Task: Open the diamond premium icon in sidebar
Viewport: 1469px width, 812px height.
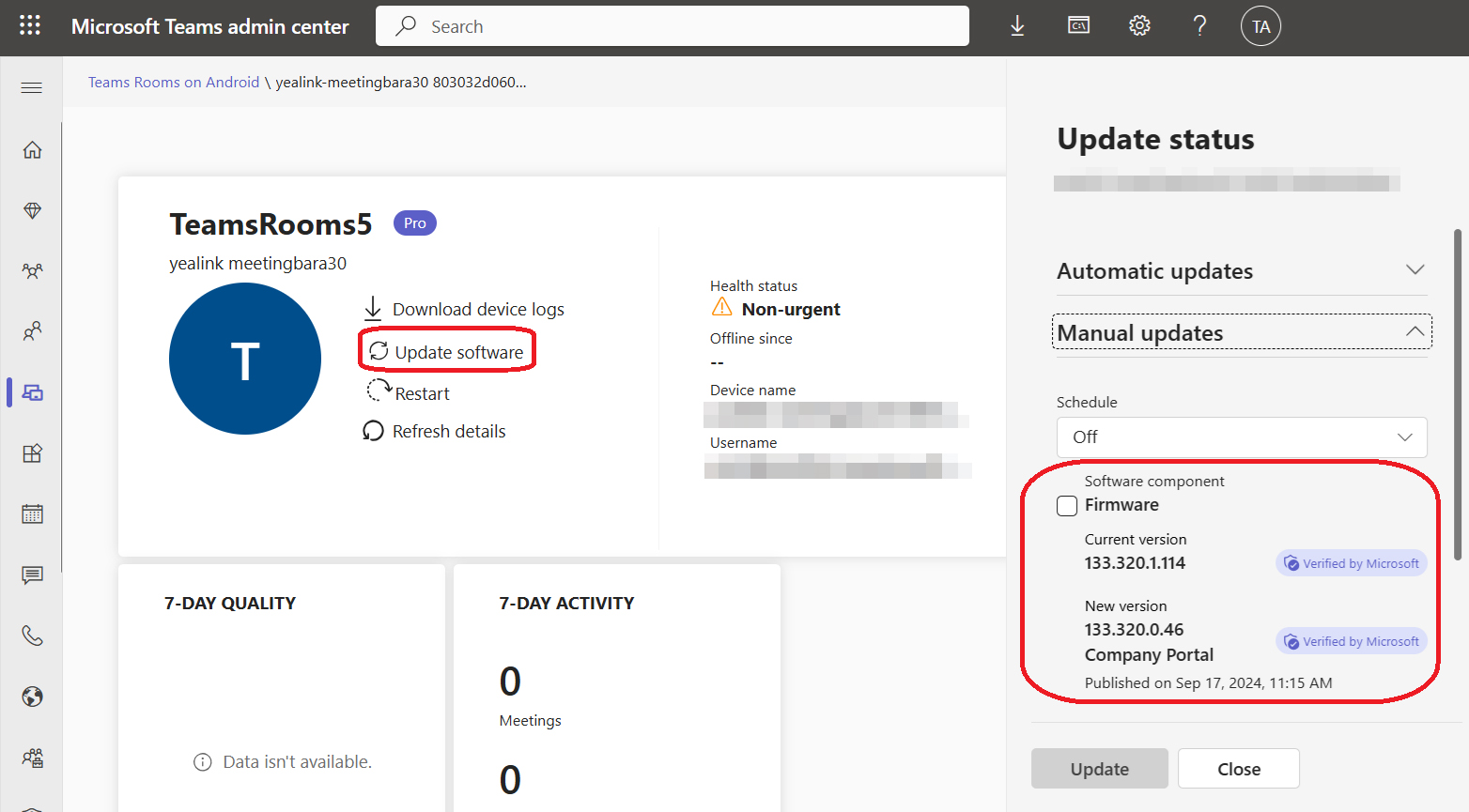Action: (32, 210)
